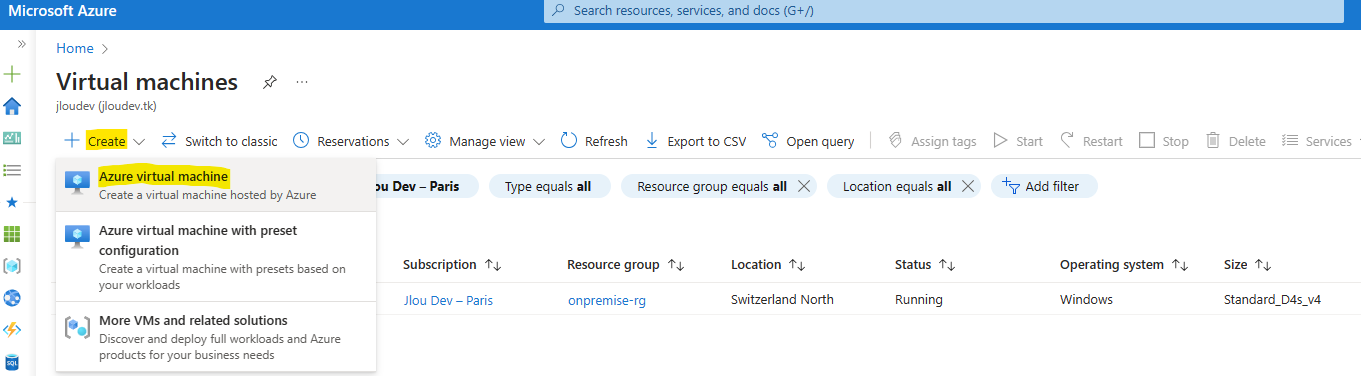This screenshot has width=1361, height=376.
Task: Open the Home icon in sidebar
Action: pos(12,106)
